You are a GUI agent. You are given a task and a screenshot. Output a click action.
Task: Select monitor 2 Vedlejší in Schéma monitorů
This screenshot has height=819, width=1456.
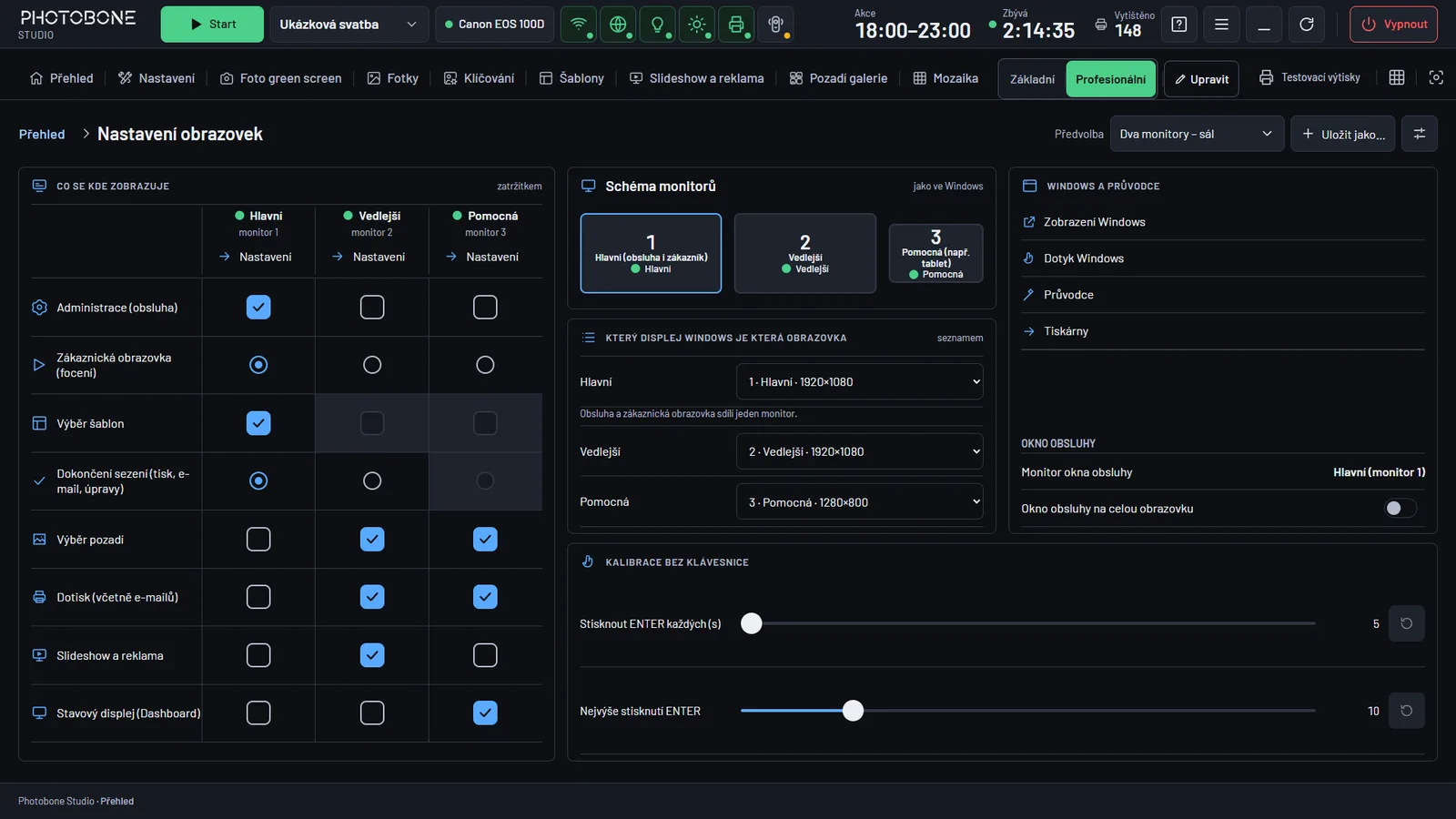pos(804,253)
